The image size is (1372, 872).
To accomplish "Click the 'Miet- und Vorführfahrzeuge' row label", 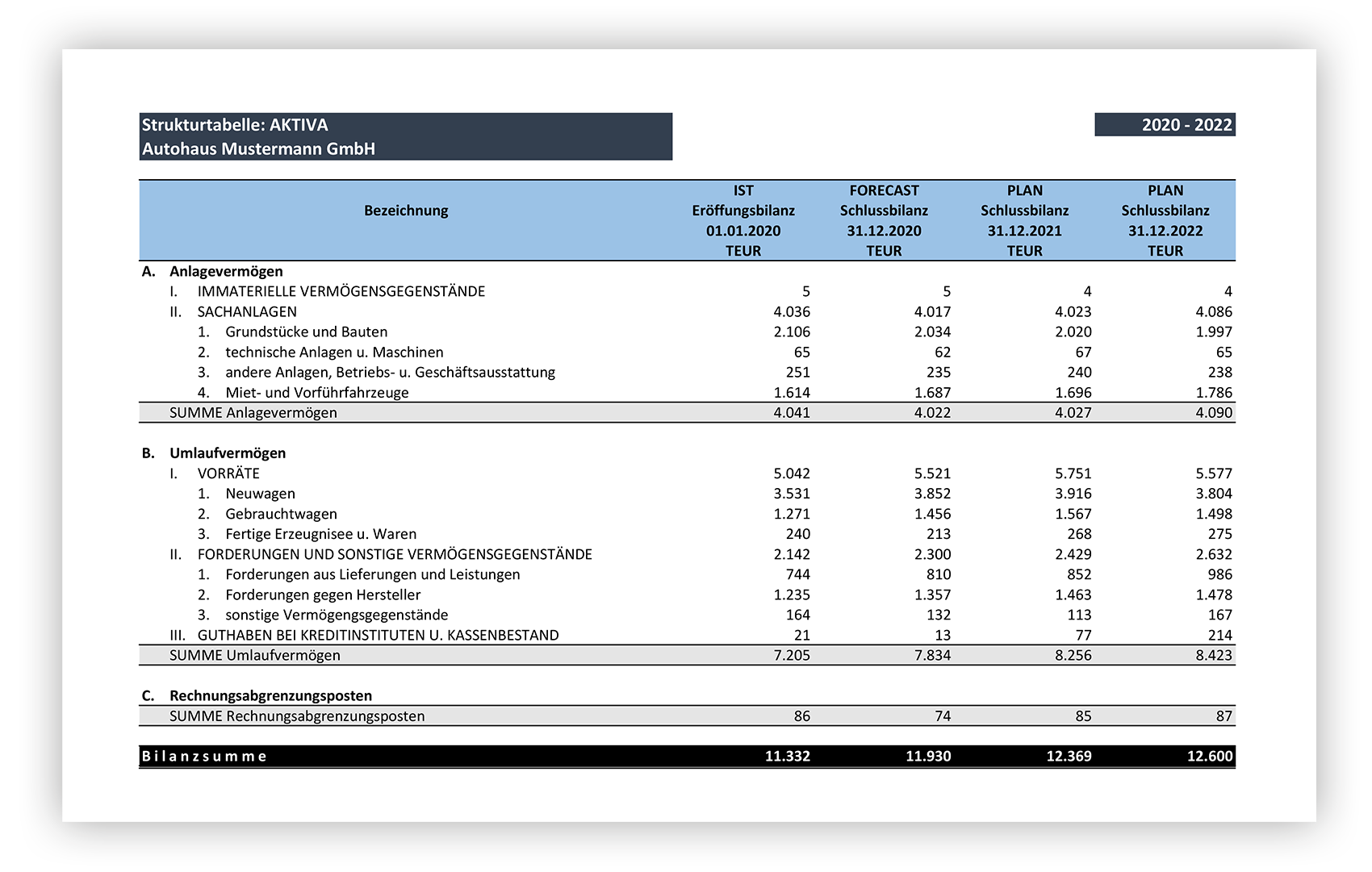I will pyautogui.click(x=316, y=393).
